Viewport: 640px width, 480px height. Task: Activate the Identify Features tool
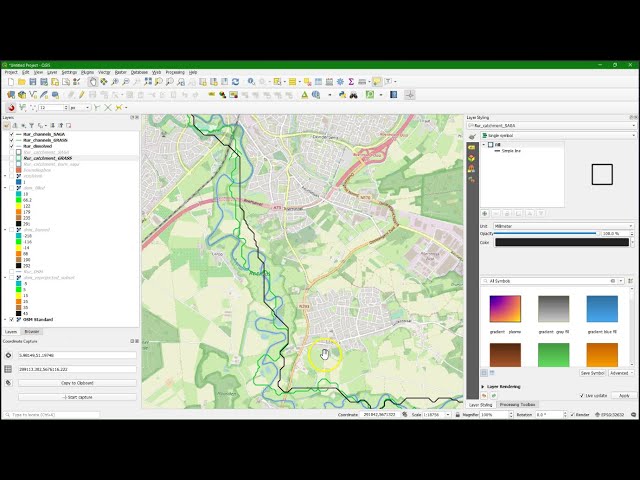tap(251, 82)
